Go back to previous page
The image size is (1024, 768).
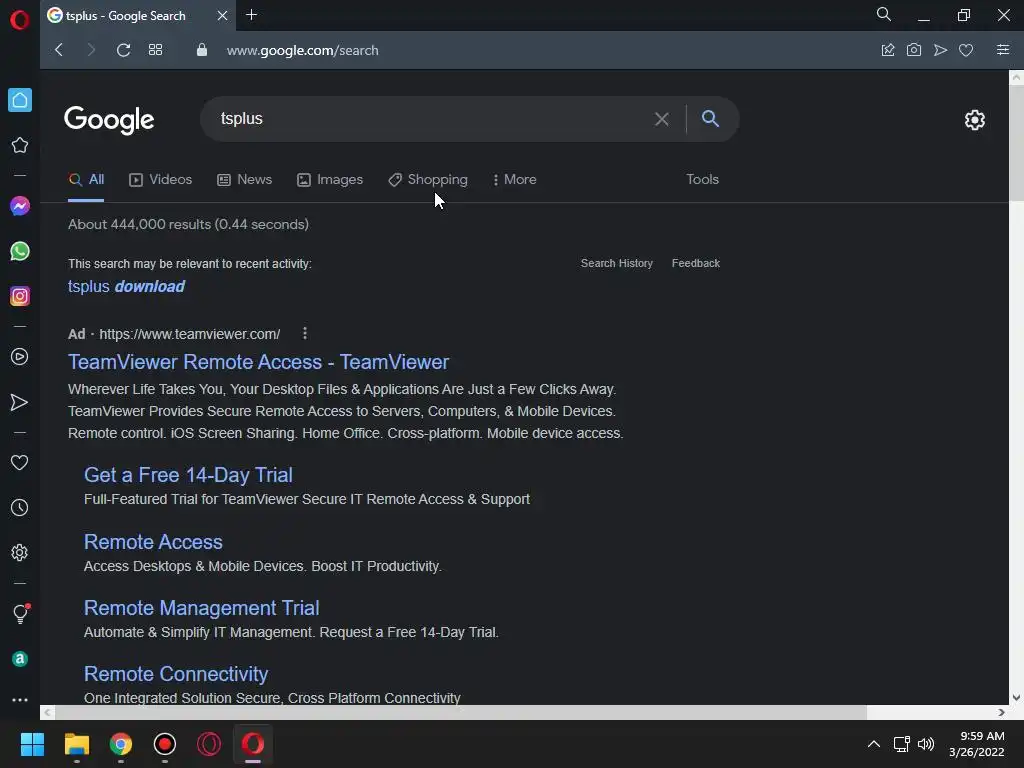59,50
